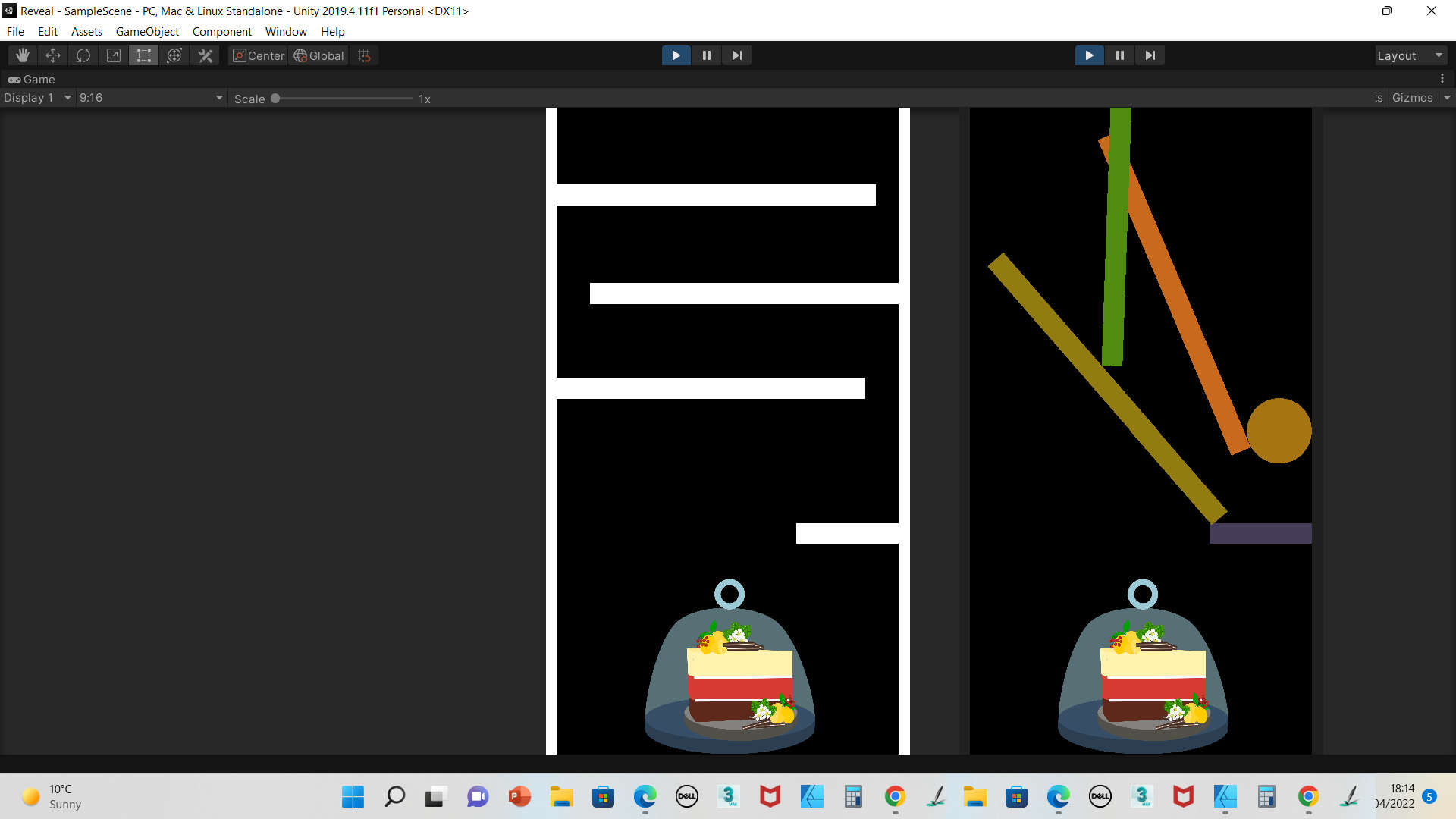This screenshot has width=1456, height=819.
Task: Open the Gizmos dropdown
Action: click(1420, 97)
